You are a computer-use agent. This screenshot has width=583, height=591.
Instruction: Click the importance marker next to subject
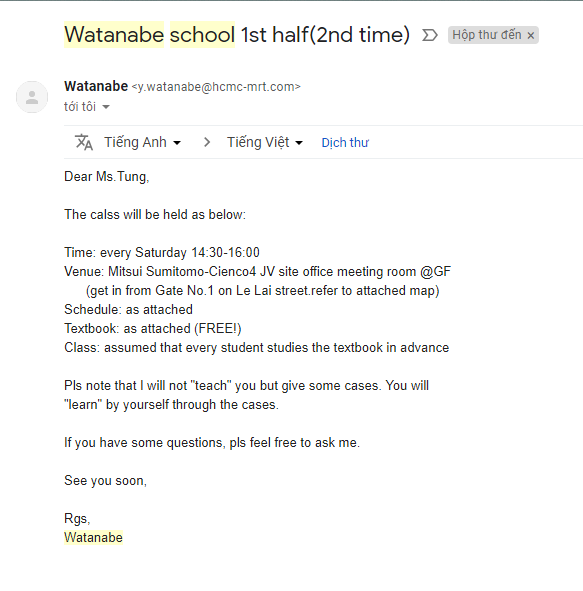click(x=430, y=35)
